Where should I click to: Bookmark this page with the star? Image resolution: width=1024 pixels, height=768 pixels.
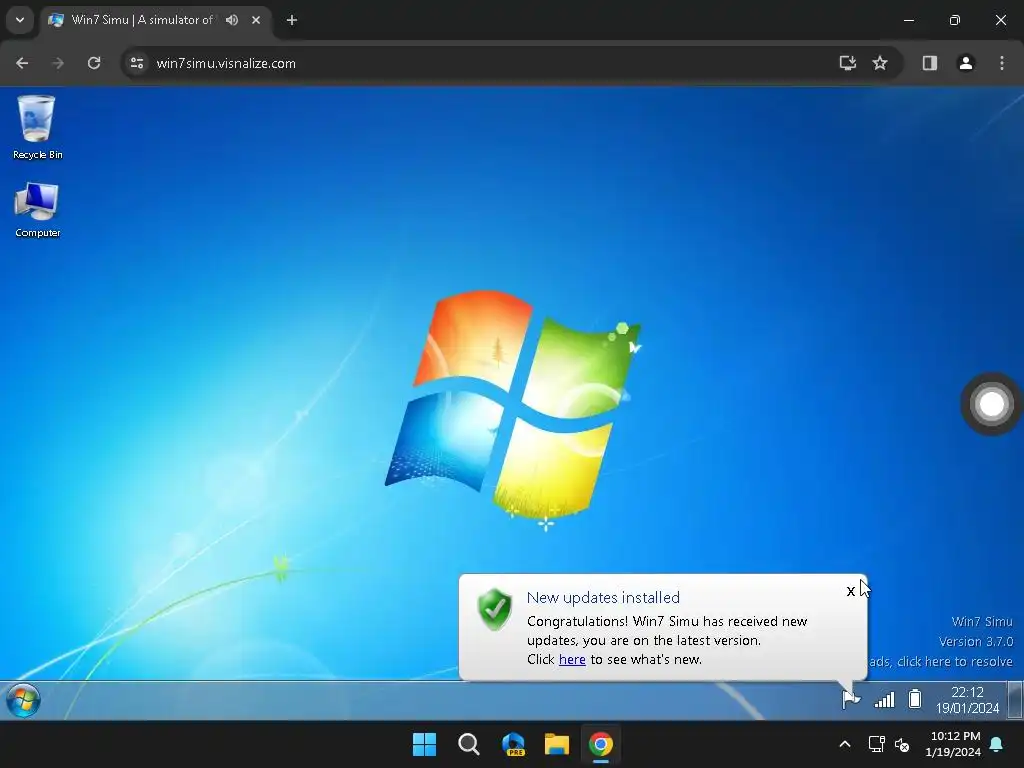tap(880, 63)
